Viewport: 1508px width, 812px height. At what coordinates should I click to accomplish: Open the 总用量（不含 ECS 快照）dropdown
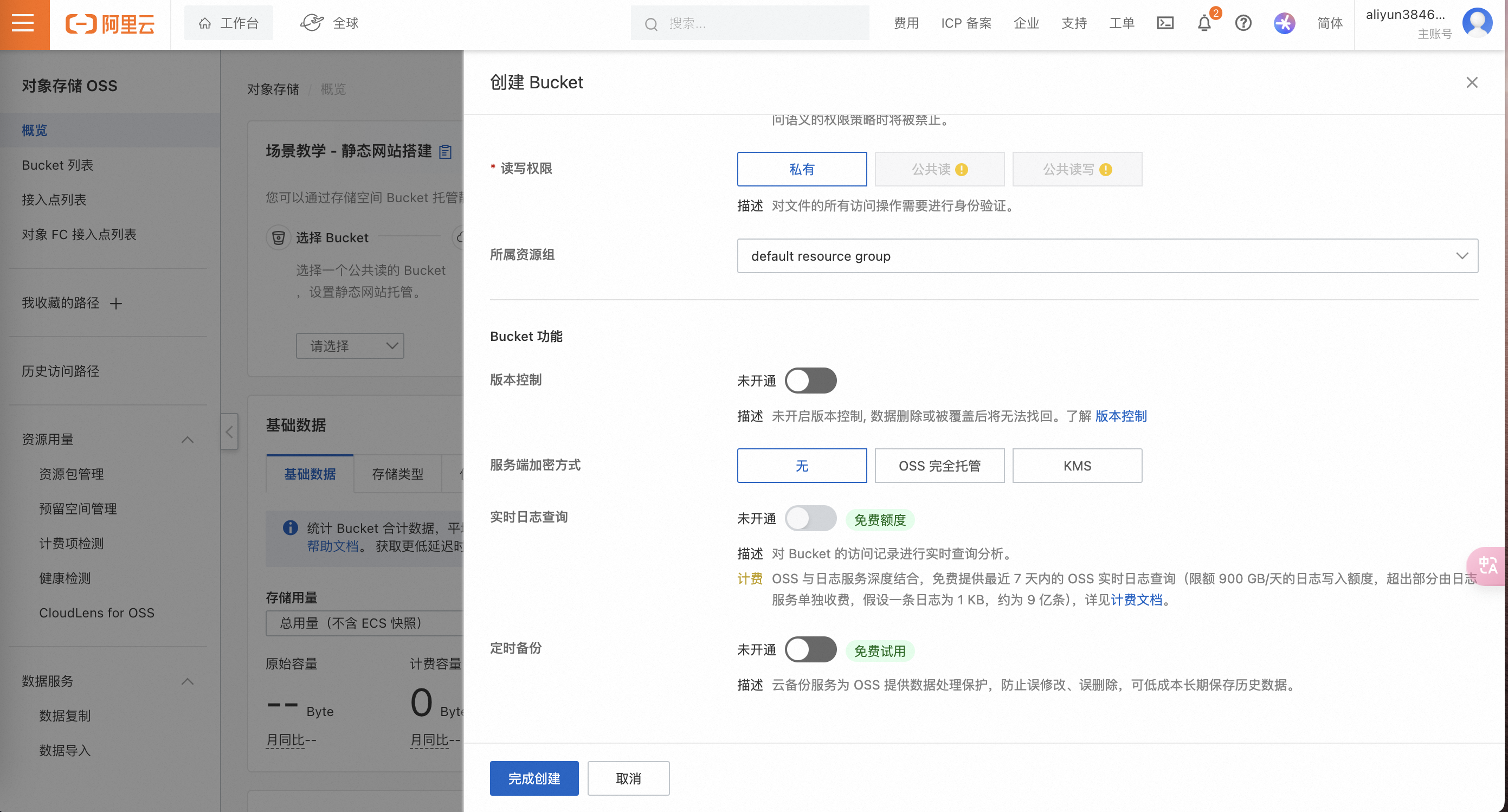pyautogui.click(x=364, y=623)
